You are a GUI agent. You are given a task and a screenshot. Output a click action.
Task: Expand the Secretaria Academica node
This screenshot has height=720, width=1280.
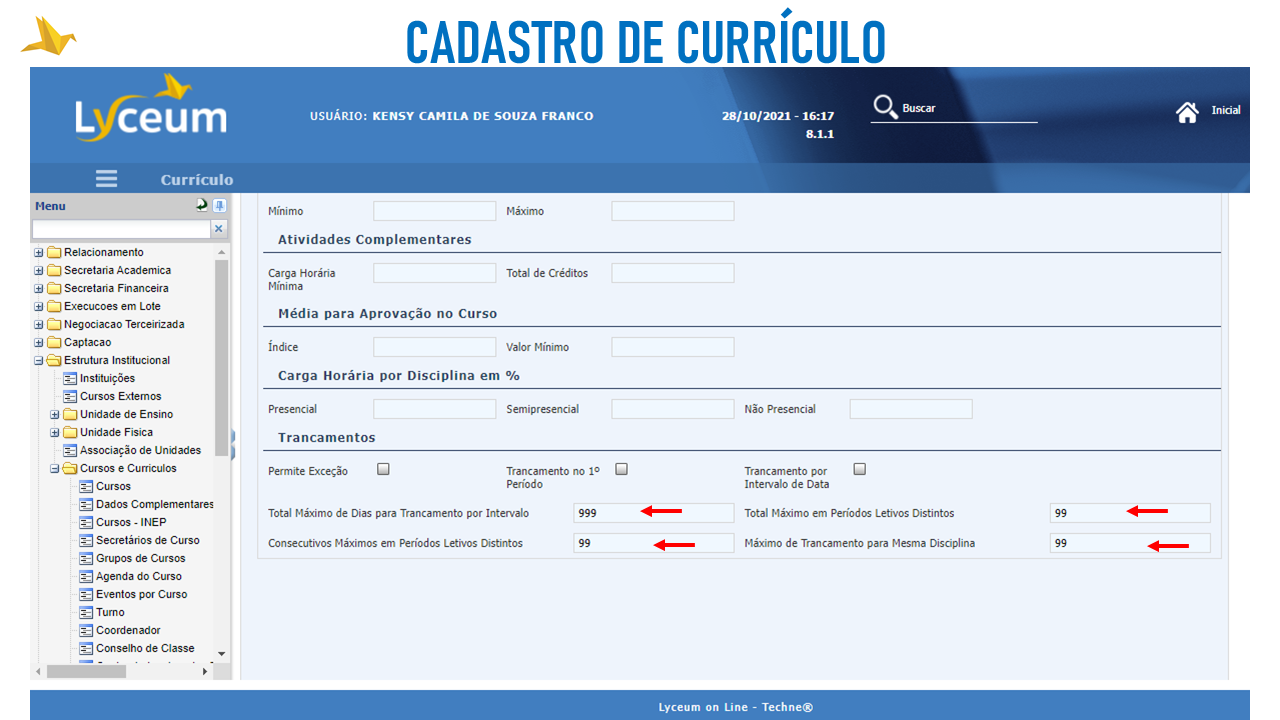point(39,271)
